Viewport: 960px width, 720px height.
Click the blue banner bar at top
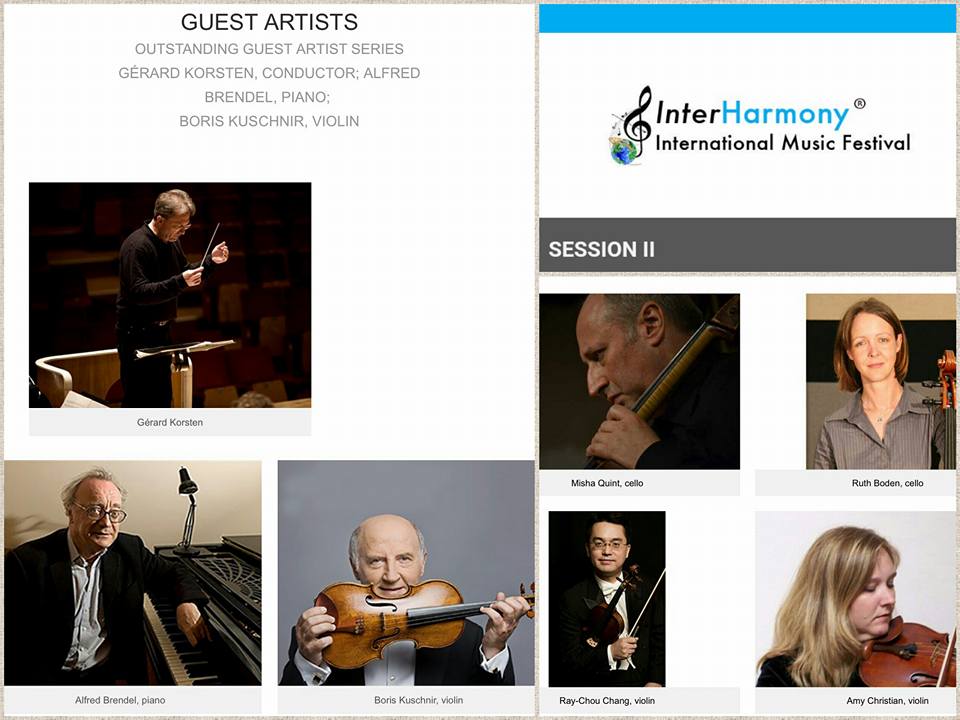(748, 18)
